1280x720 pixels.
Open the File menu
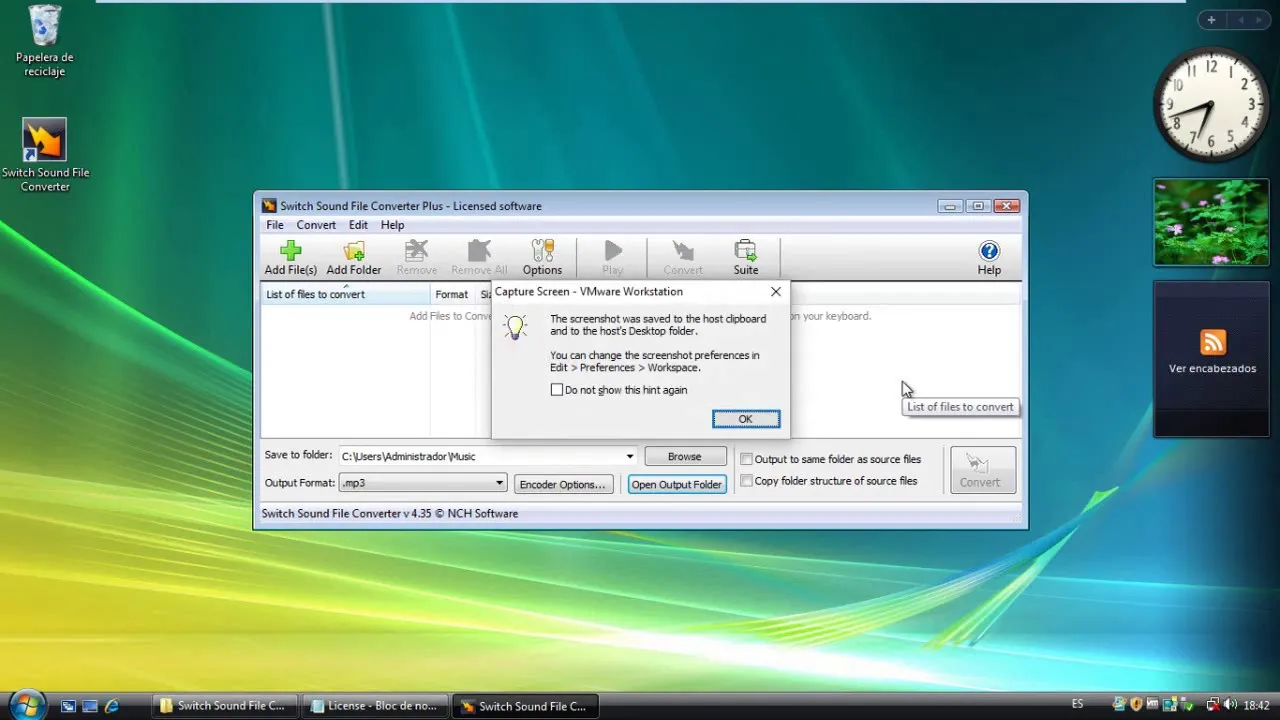click(x=274, y=225)
